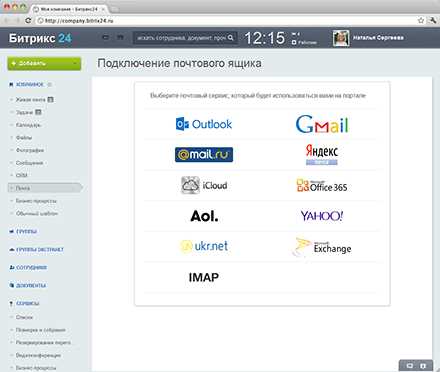This screenshot has width=440, height=372.
Task: Bookmark the page with the star icon
Action: [421, 20]
